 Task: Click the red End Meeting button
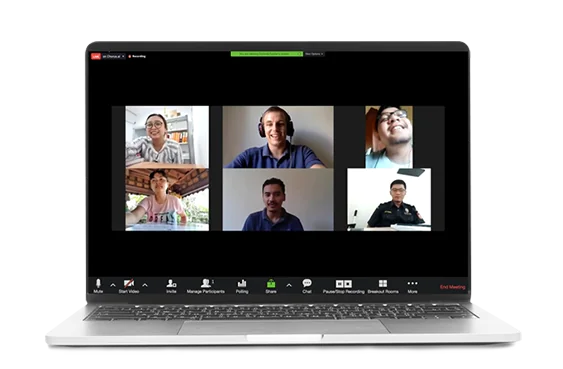[x=452, y=287]
